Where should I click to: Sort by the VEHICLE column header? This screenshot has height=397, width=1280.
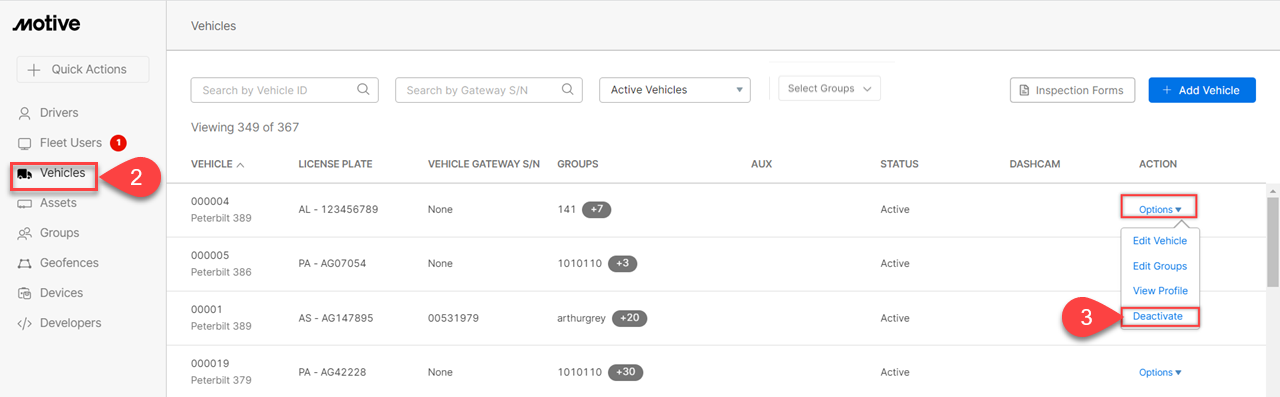pos(218,164)
